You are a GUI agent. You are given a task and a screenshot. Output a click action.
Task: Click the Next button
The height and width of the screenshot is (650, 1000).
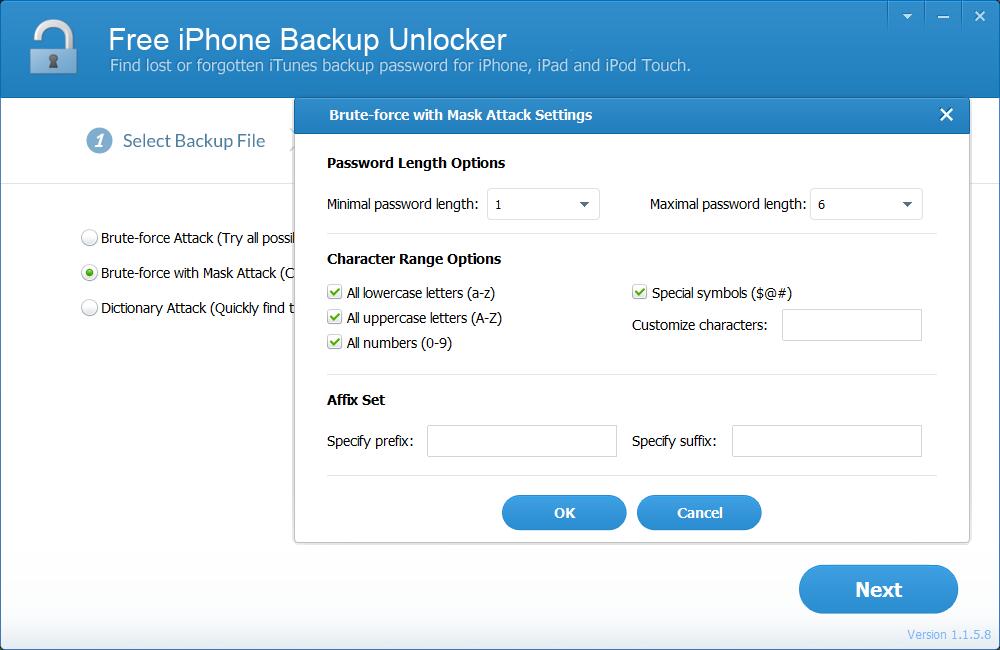tap(878, 589)
